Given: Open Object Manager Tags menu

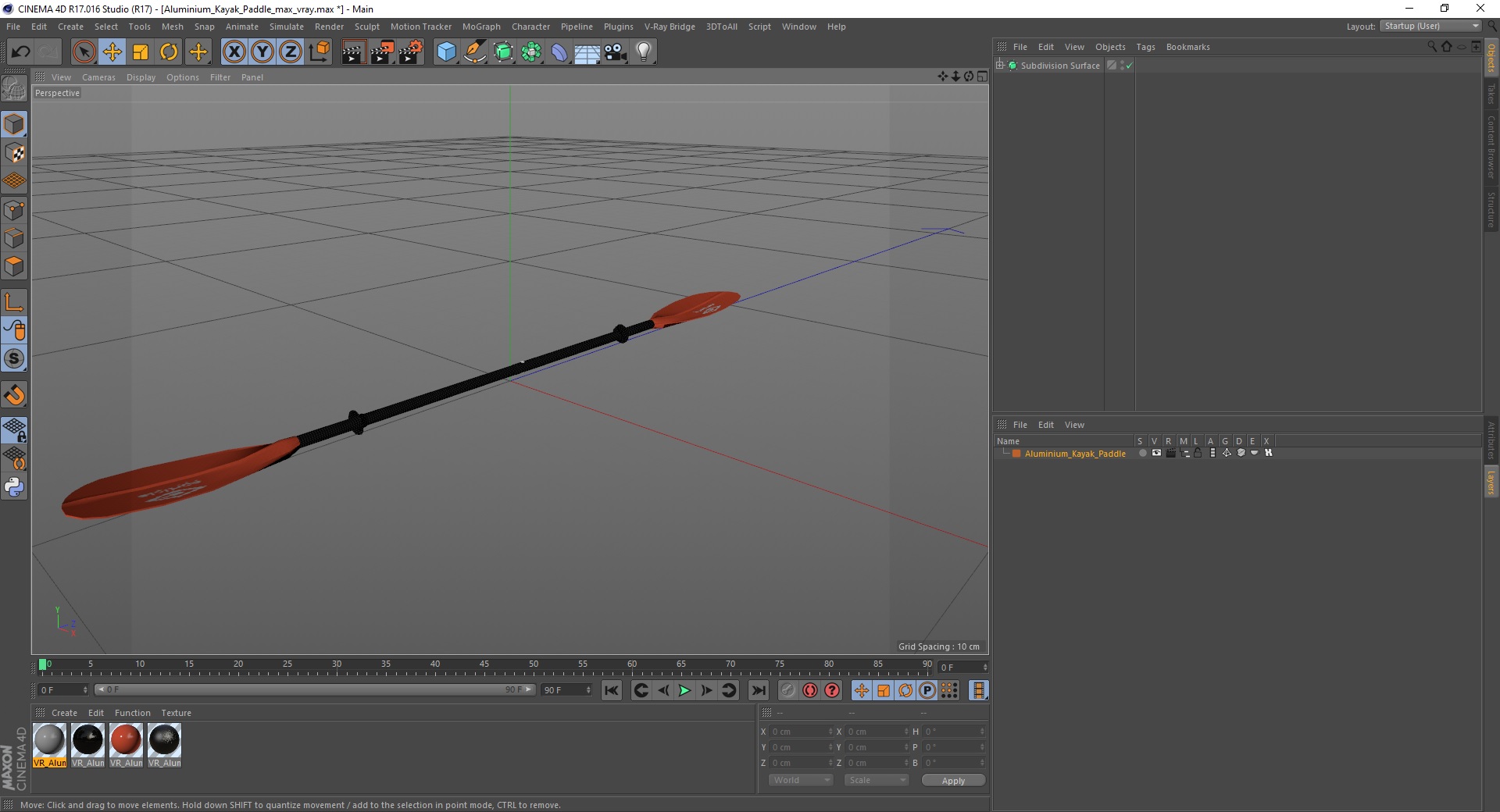Looking at the screenshot, I should pos(1145,47).
